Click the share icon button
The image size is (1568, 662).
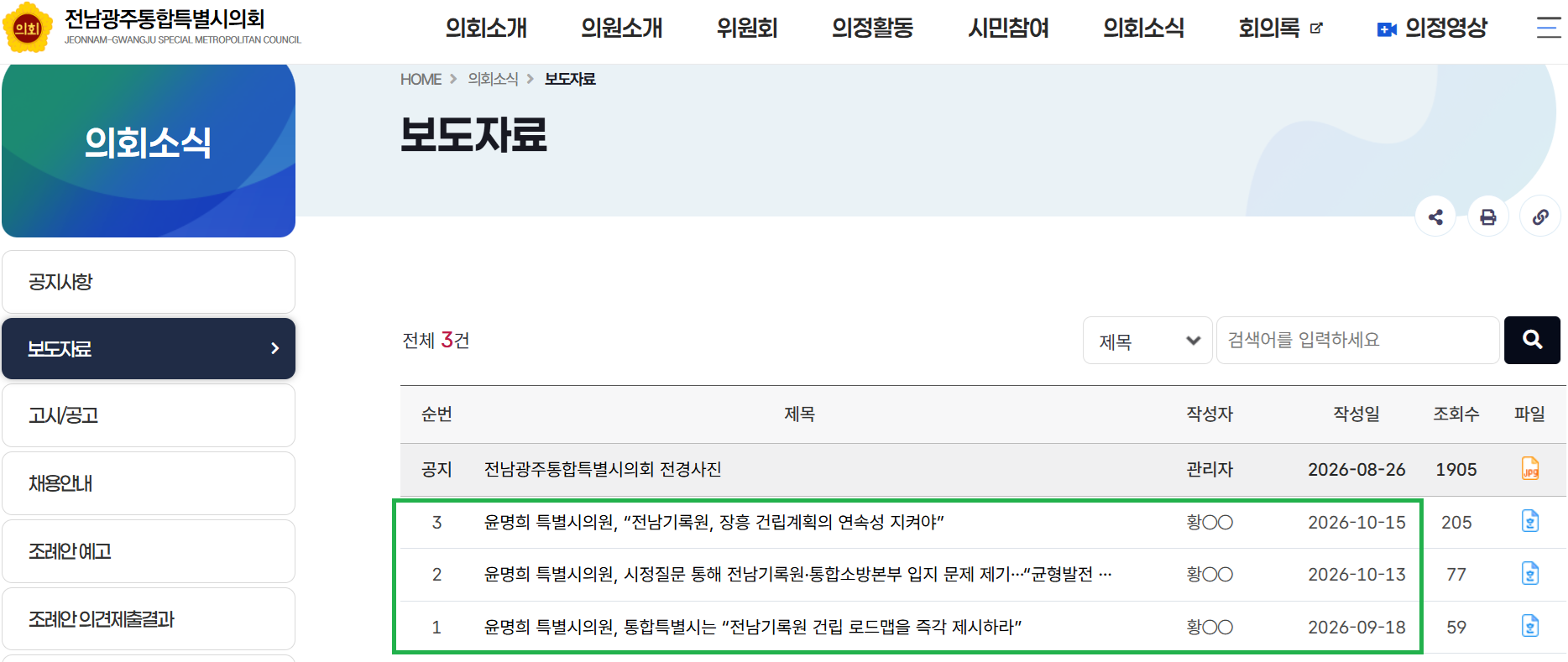click(1435, 216)
